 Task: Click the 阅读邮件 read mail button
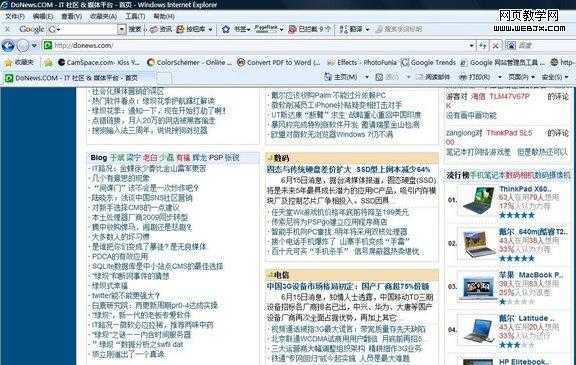click(433, 77)
